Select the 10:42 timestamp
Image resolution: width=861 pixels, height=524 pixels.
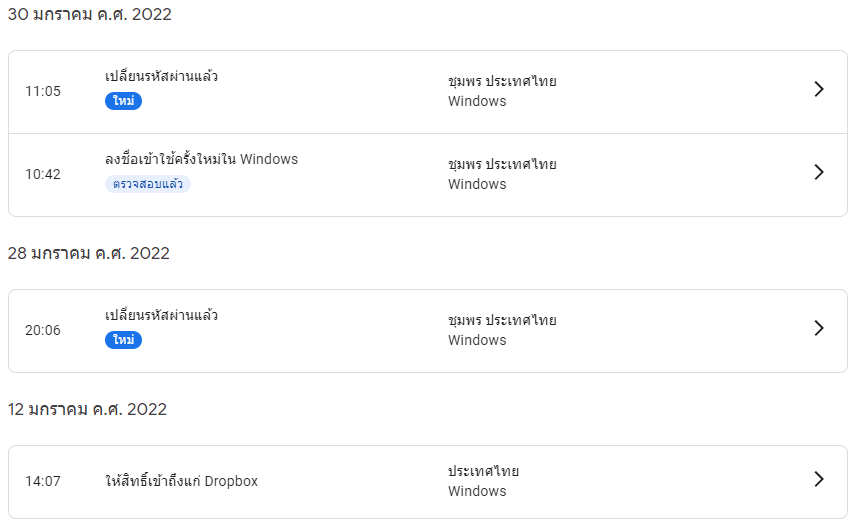coord(43,174)
